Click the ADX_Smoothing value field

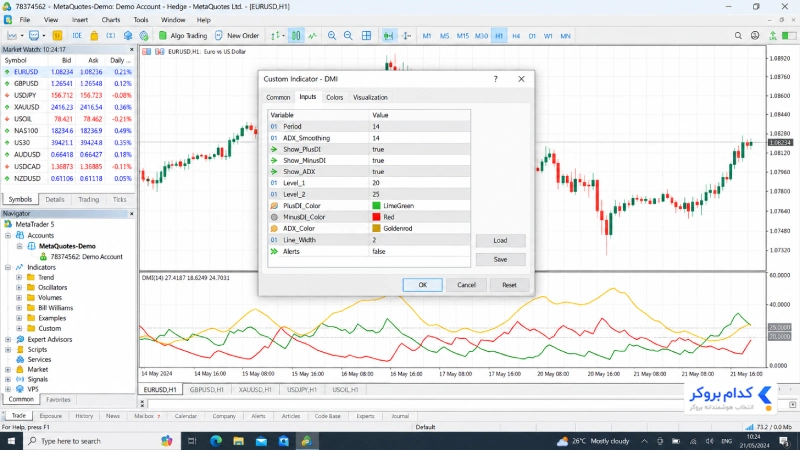(x=419, y=138)
